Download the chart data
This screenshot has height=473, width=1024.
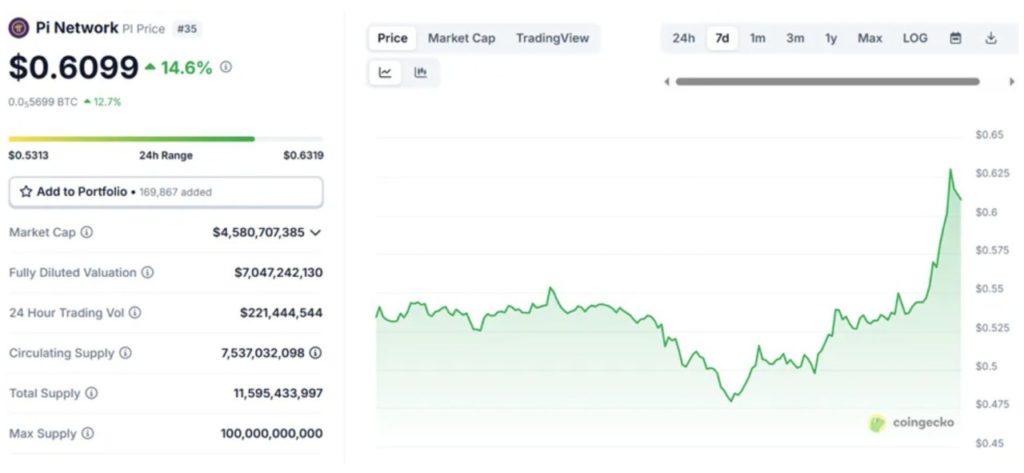[x=991, y=38]
